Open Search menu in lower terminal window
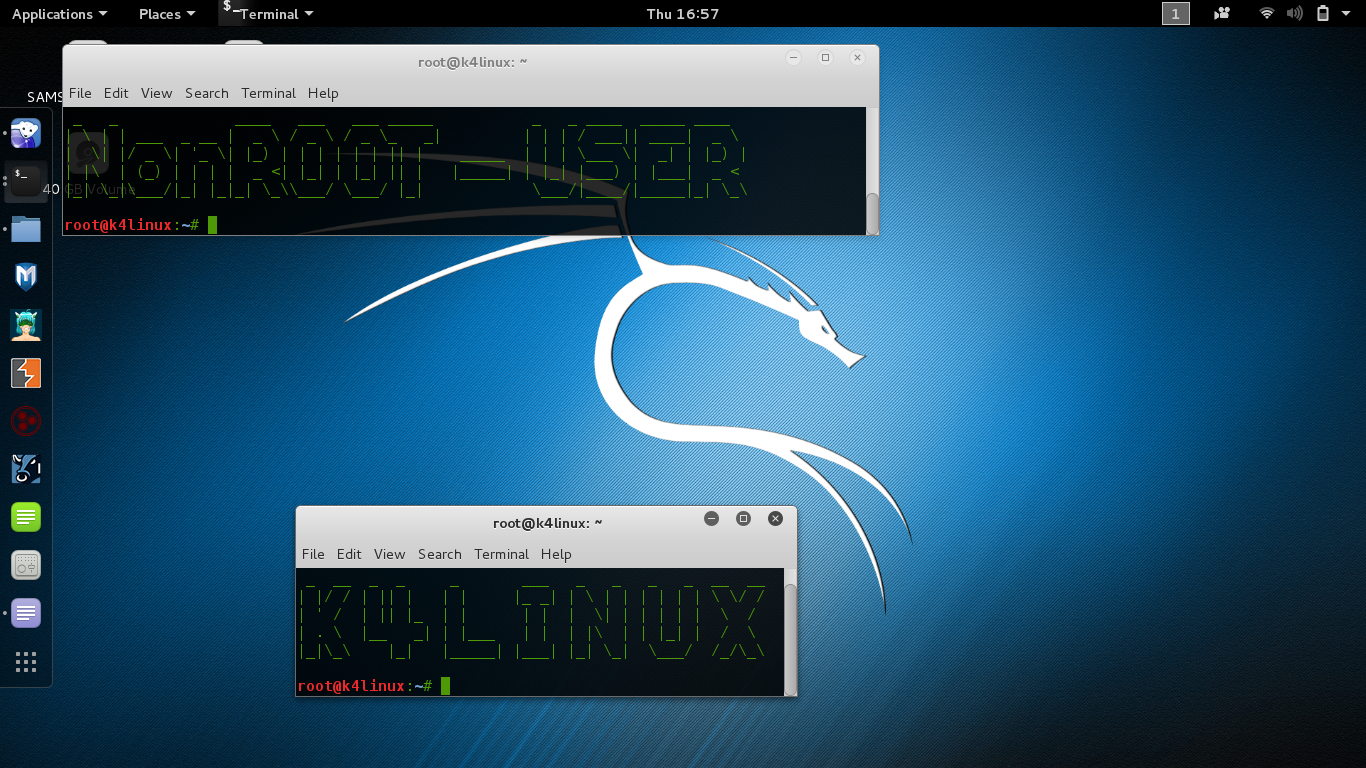Image resolution: width=1366 pixels, height=768 pixels. (x=440, y=554)
